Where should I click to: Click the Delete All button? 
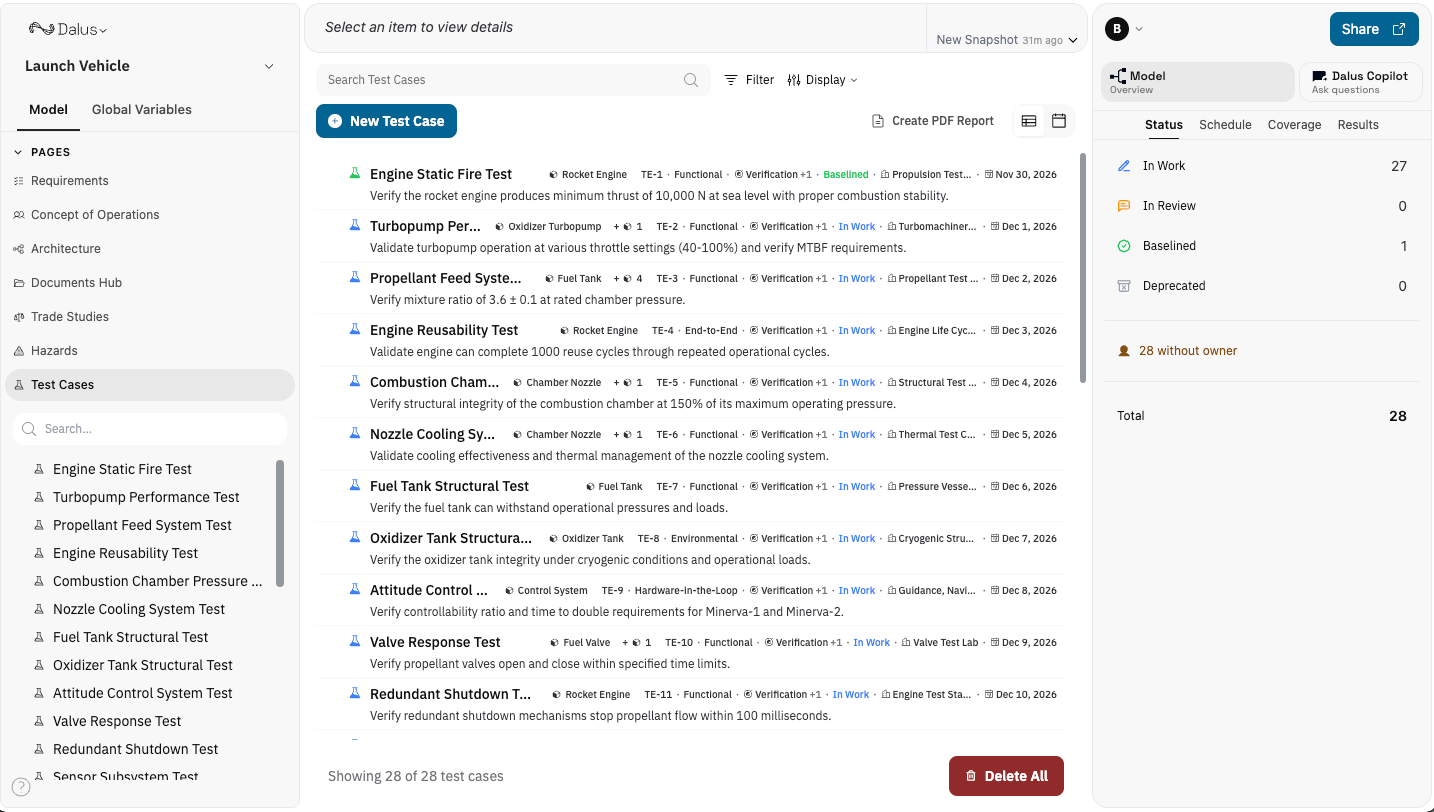(1006, 776)
